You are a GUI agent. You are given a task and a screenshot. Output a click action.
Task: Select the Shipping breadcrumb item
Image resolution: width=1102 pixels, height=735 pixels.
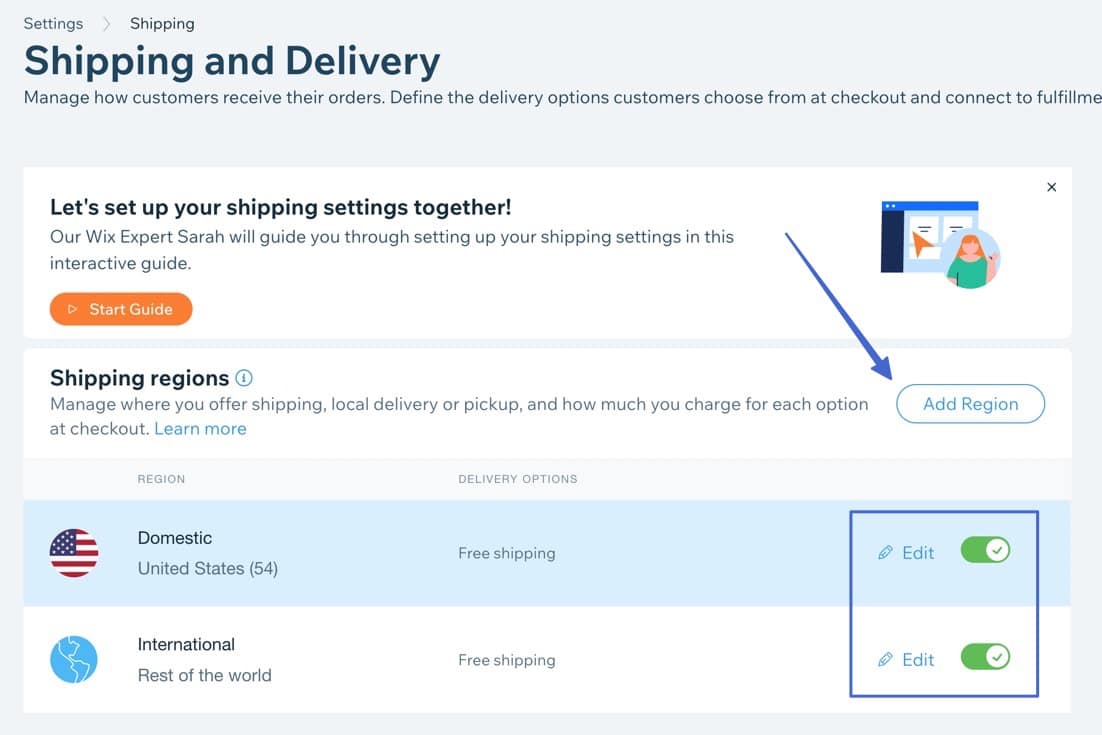pos(162,23)
